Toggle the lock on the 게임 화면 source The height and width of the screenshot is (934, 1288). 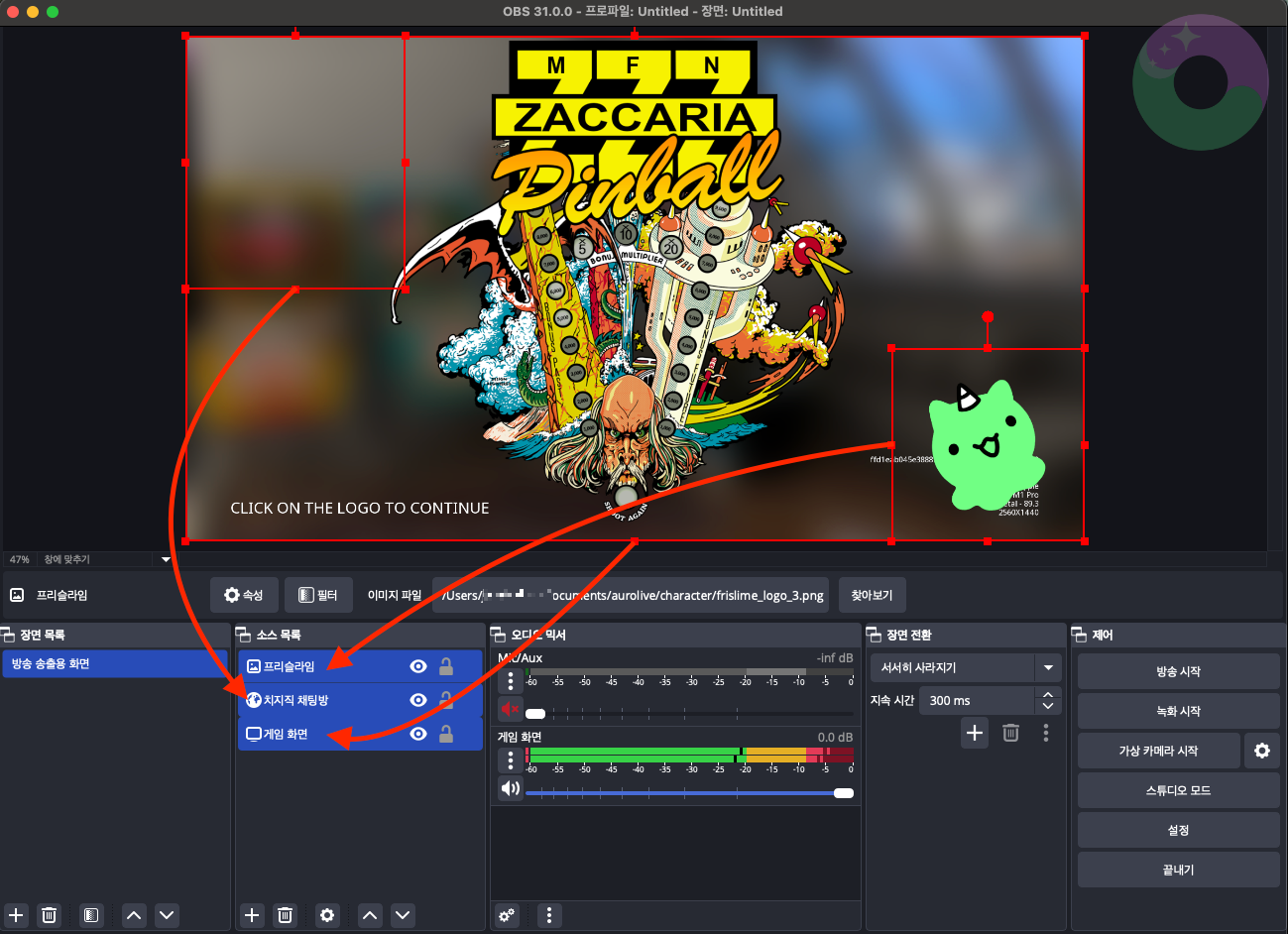[446, 734]
